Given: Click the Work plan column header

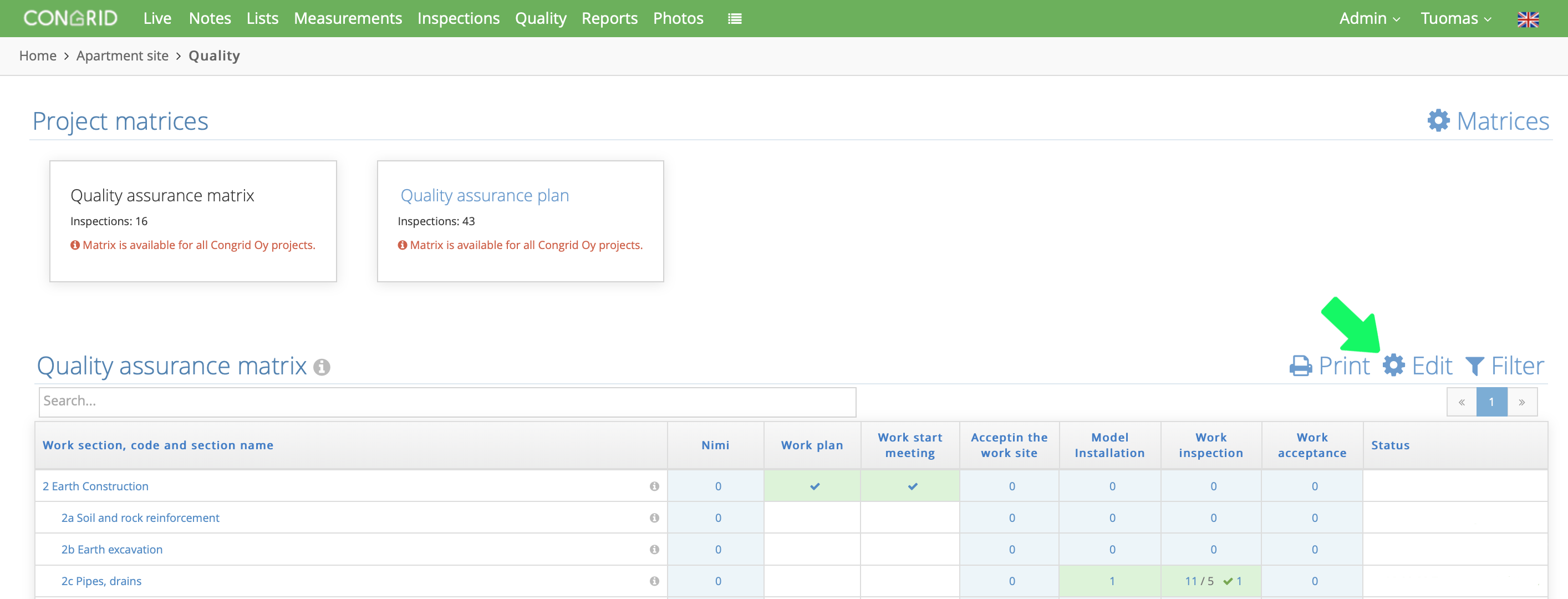Looking at the screenshot, I should coord(812,445).
